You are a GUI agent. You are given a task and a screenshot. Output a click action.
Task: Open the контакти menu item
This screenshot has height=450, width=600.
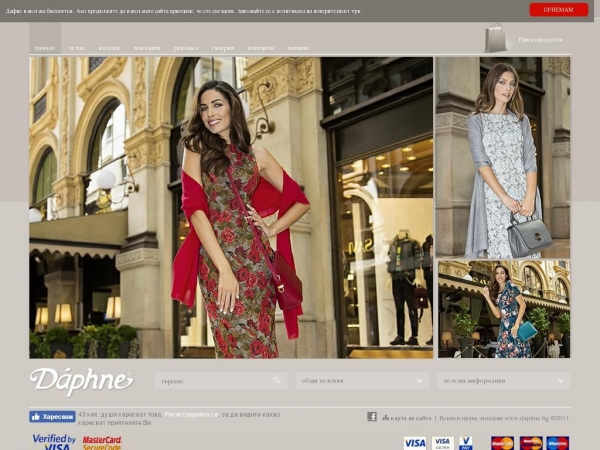[x=261, y=48]
